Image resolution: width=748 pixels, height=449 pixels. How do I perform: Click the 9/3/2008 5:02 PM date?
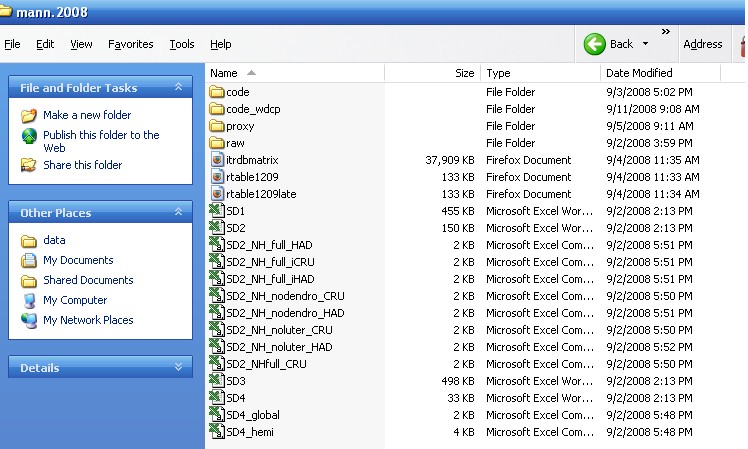649,92
